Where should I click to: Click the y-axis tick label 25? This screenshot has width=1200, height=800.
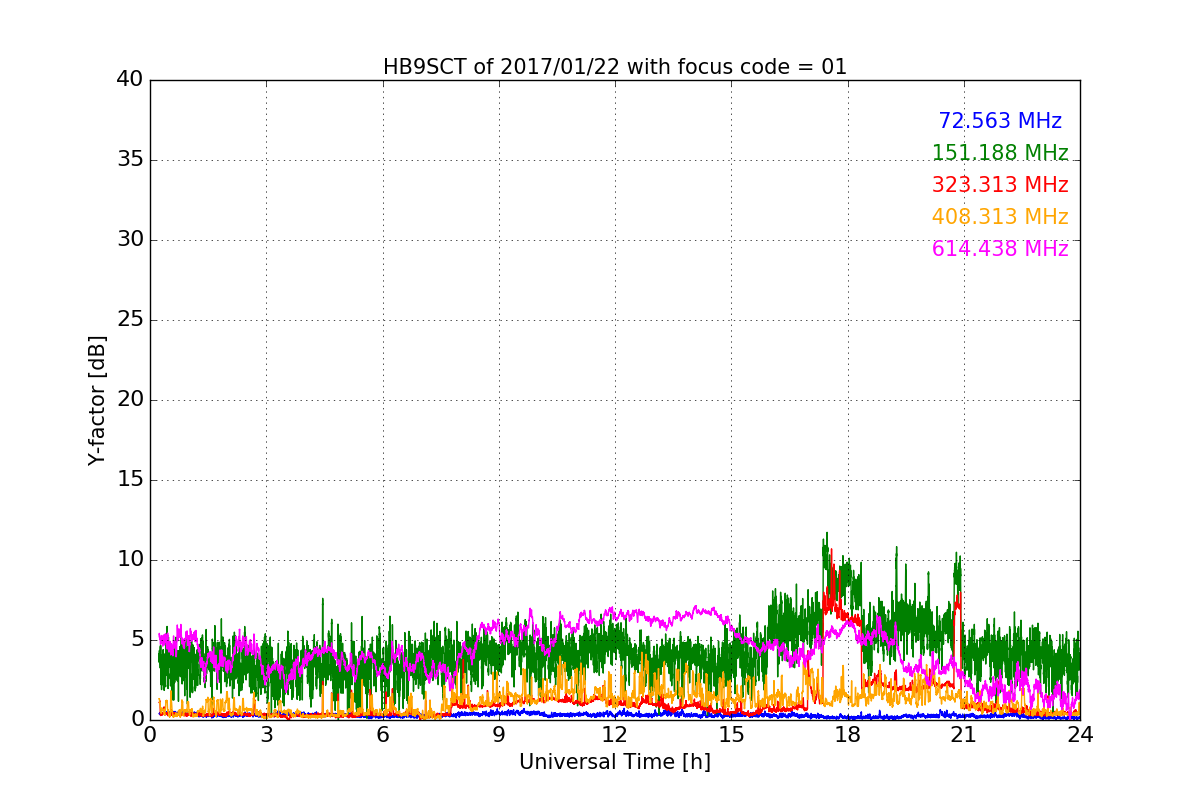click(130, 320)
